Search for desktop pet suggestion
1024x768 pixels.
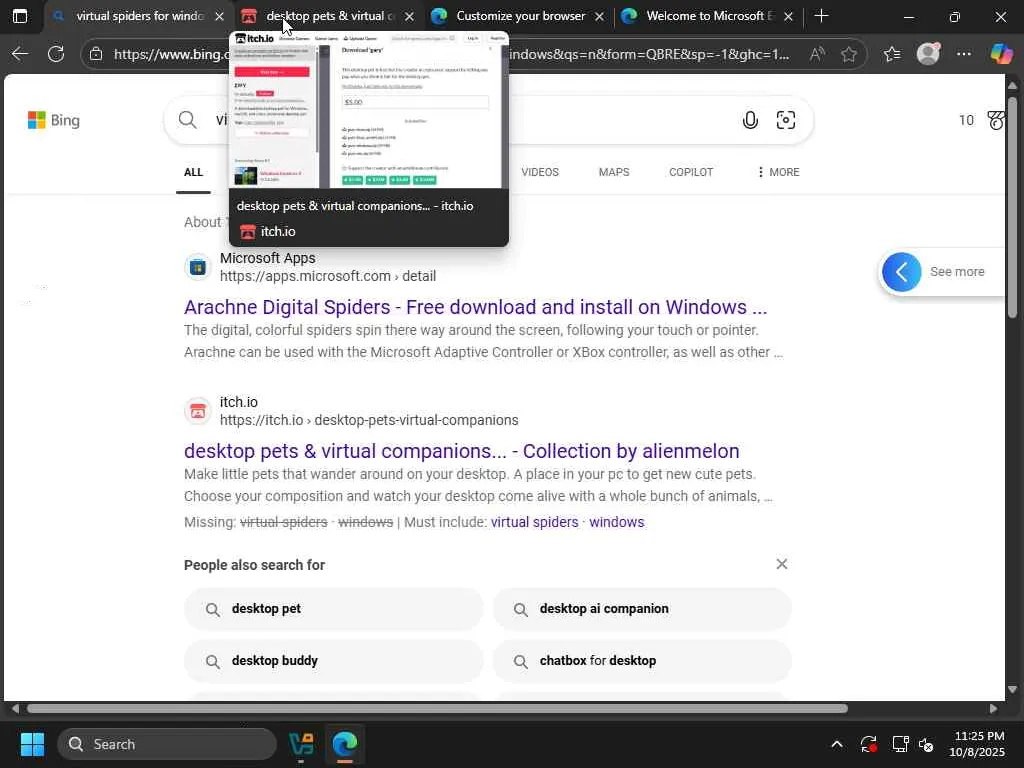click(x=334, y=609)
